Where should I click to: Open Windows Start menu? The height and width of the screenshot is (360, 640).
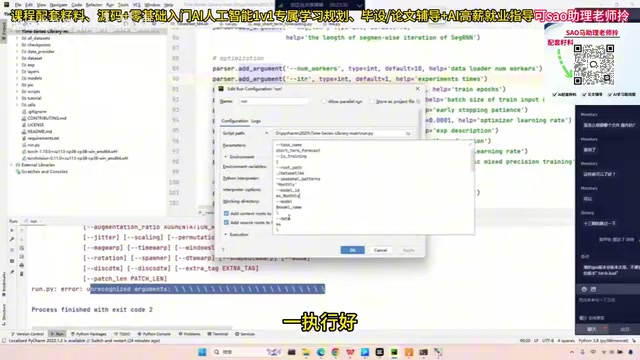pos(202,352)
